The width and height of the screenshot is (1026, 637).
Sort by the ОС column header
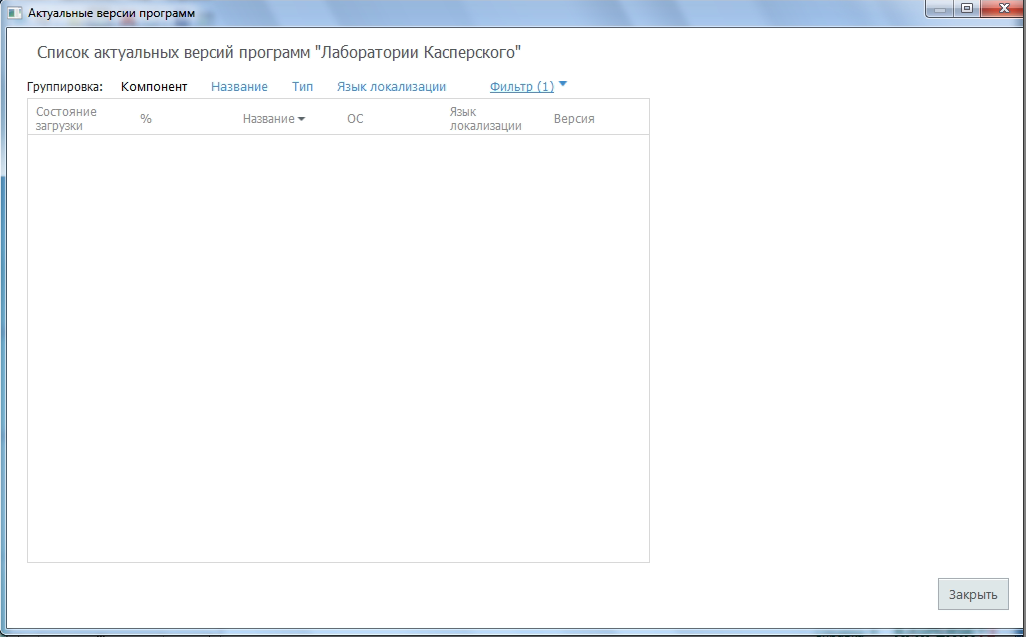coord(355,118)
